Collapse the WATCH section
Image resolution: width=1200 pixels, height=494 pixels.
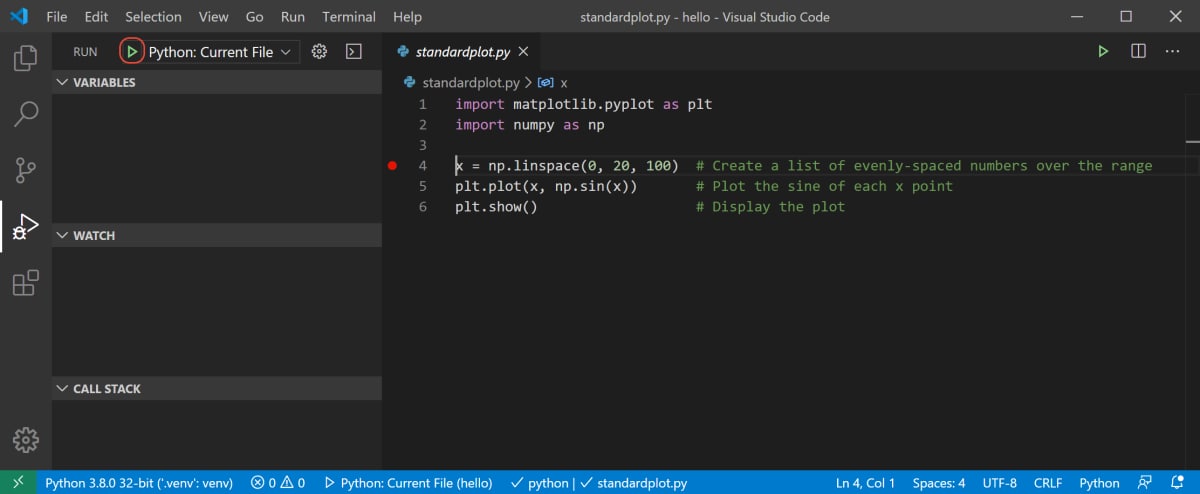[x=217, y=236]
